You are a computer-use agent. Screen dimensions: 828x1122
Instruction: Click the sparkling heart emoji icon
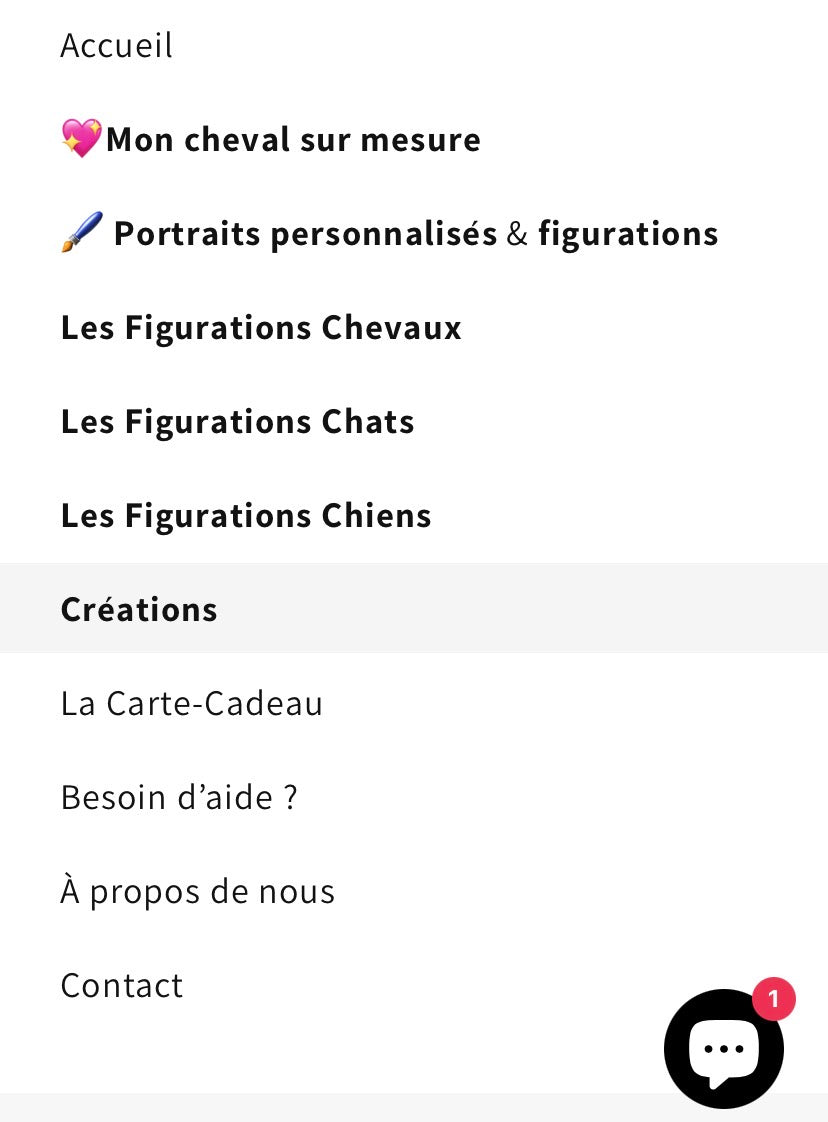tap(81, 138)
